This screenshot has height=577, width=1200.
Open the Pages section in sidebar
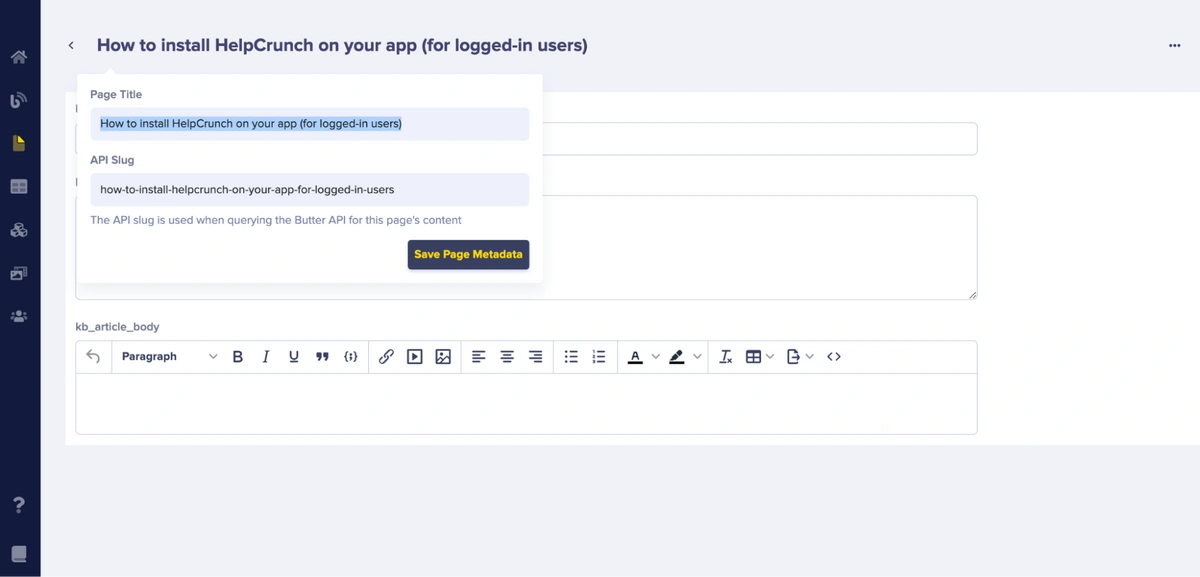pos(18,143)
